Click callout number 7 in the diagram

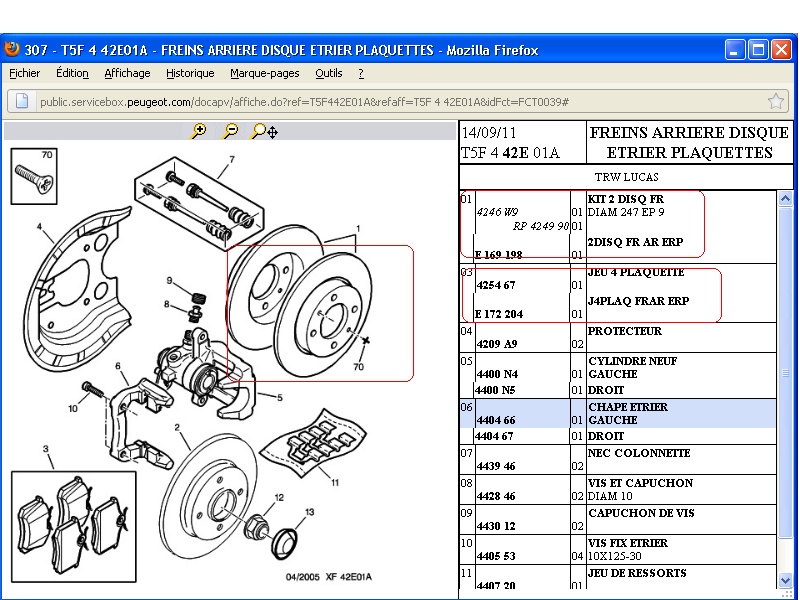232,160
